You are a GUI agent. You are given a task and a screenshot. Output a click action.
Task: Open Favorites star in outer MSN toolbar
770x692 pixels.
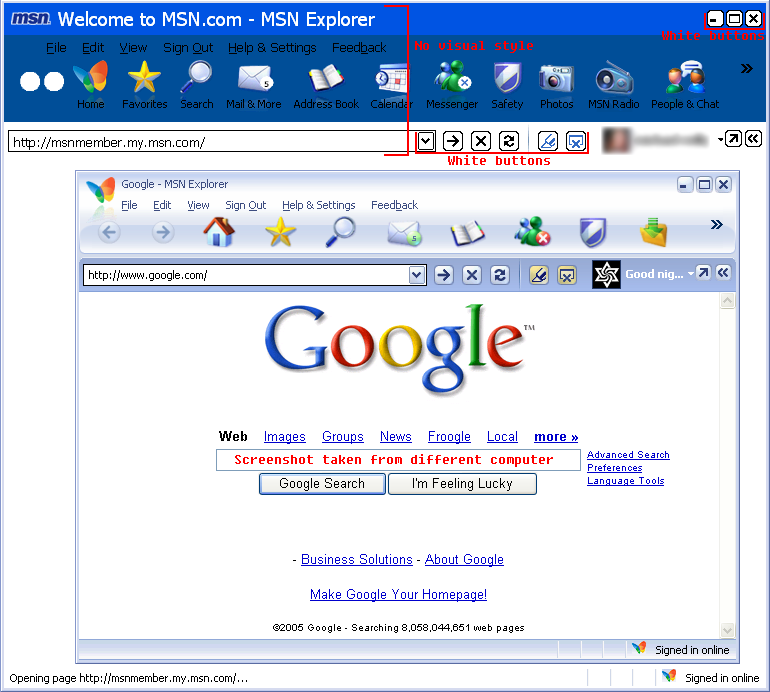point(144,84)
